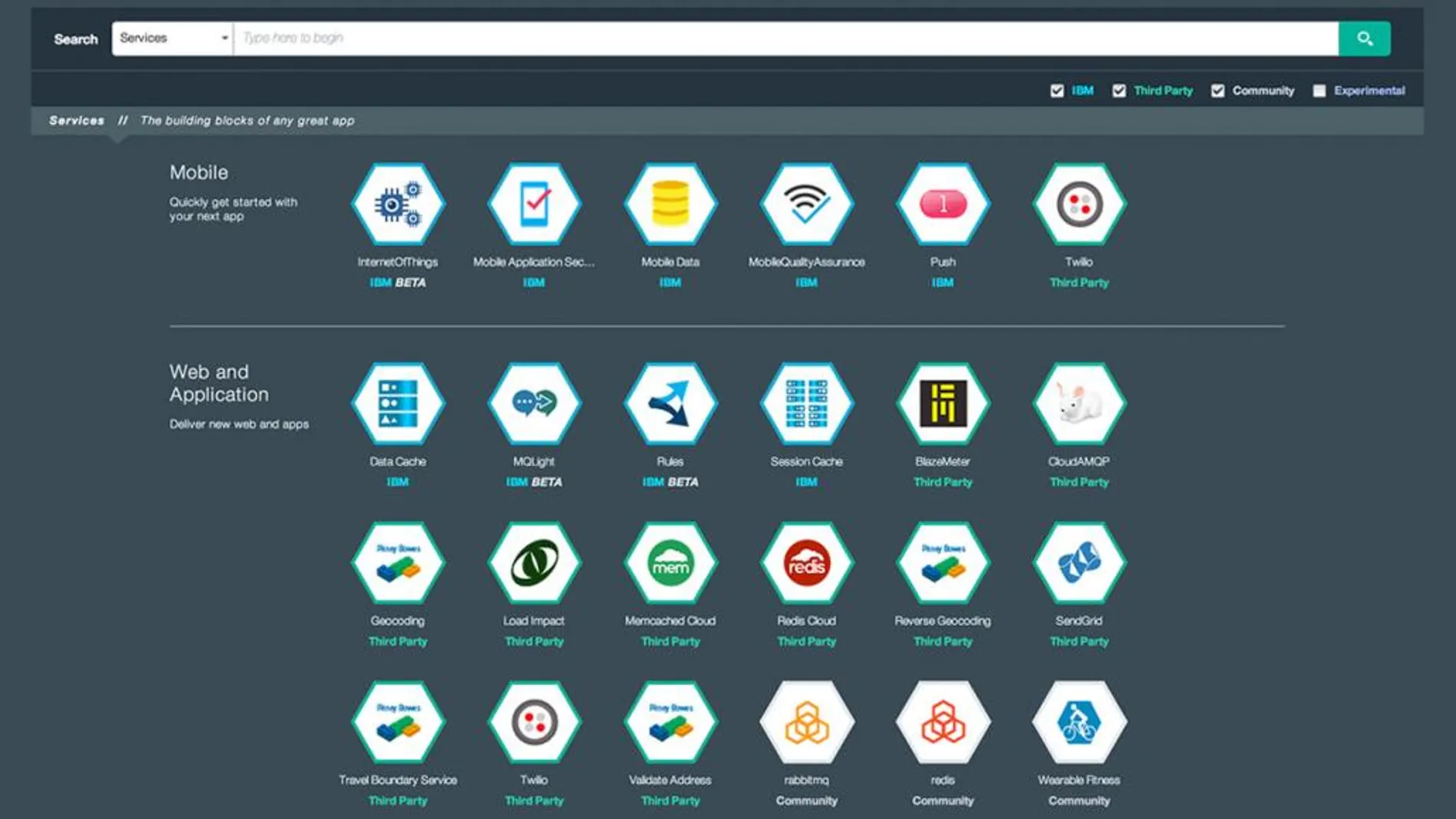Click the Redis Cloud name label
1456x819 pixels.
[x=806, y=621]
